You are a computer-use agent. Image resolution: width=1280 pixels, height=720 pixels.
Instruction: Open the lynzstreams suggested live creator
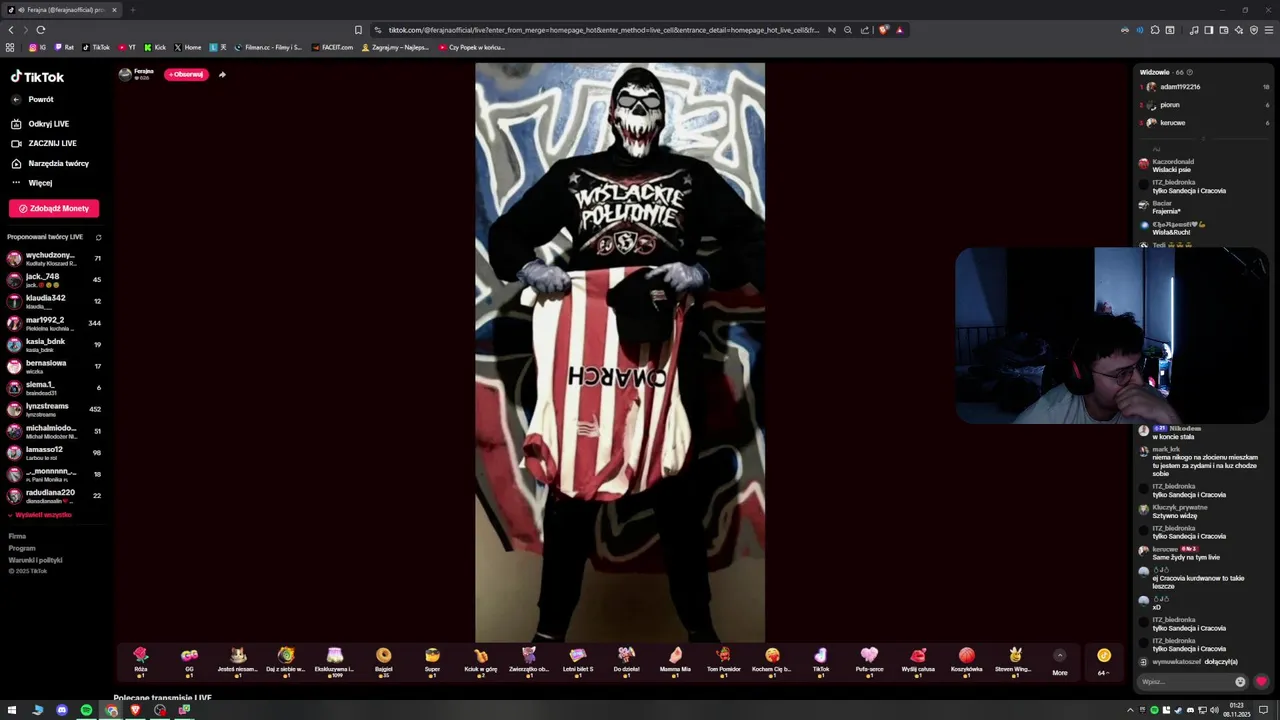tap(54, 409)
